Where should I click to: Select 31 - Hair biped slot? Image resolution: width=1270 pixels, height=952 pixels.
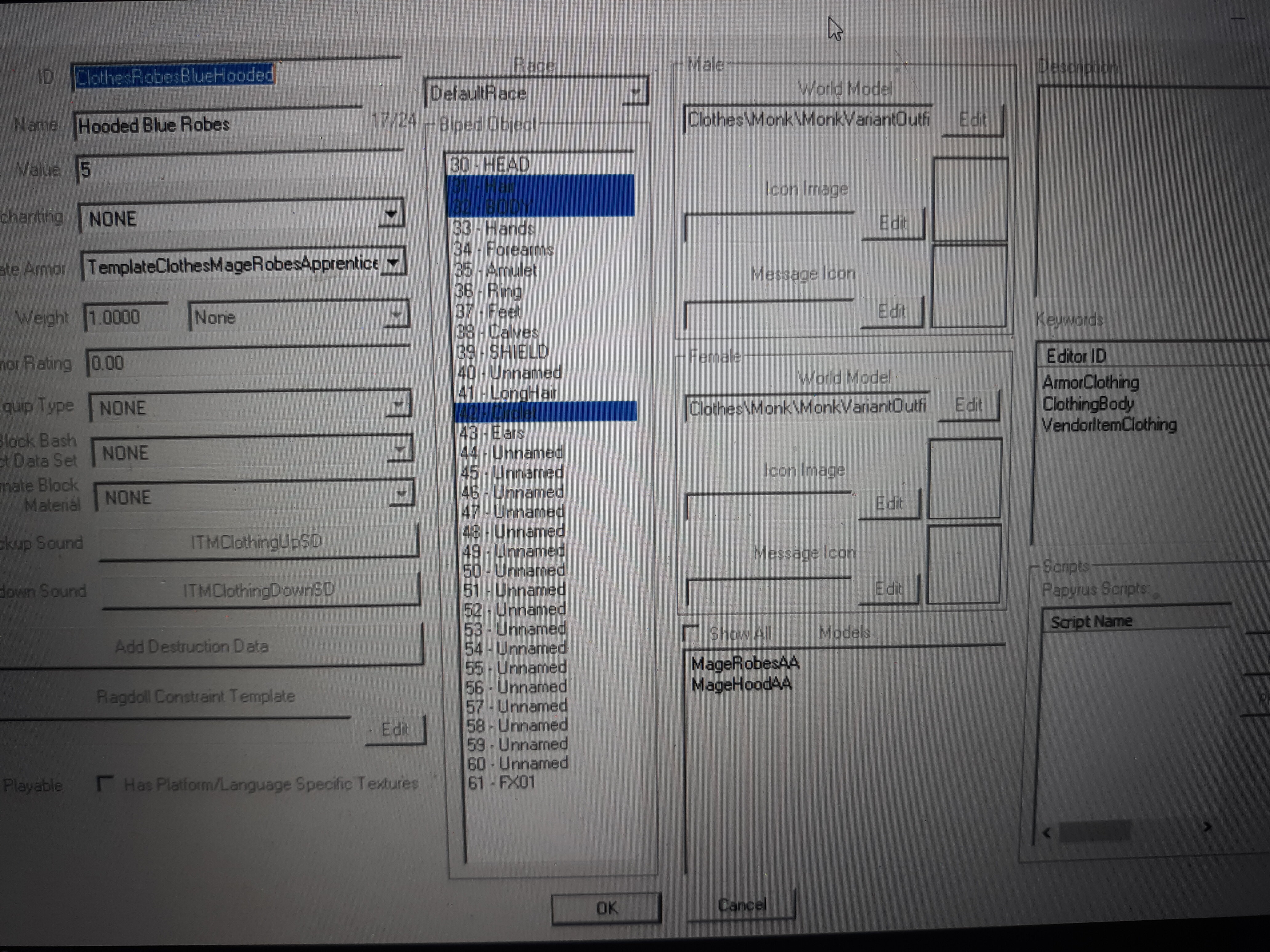click(540, 186)
